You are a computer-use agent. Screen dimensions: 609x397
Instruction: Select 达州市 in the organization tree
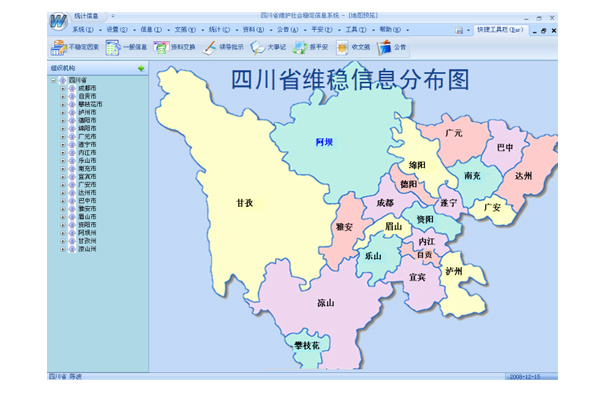coord(87,193)
